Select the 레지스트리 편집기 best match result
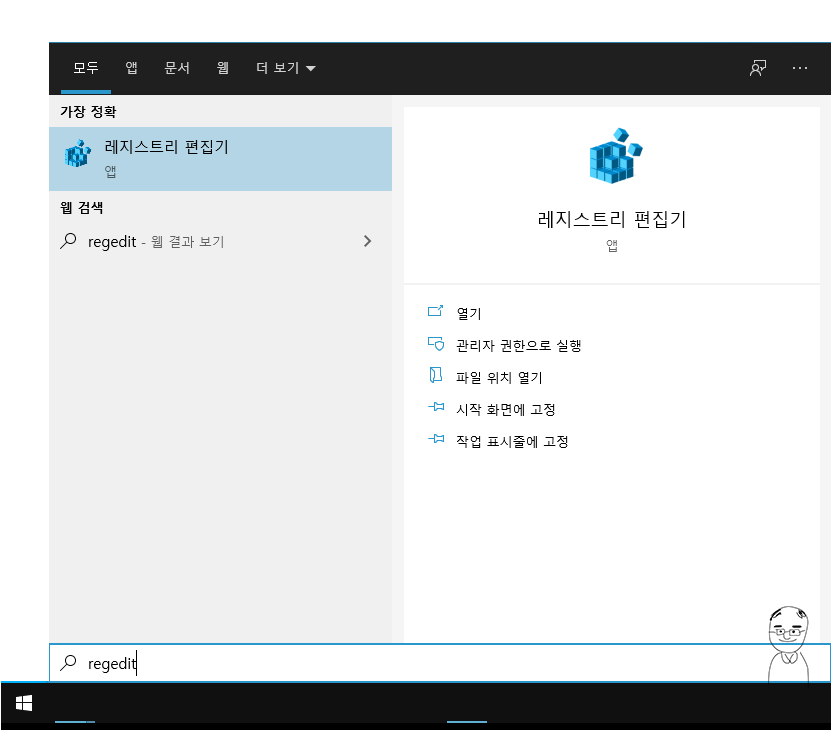This screenshot has width=834, height=730. 220,159
